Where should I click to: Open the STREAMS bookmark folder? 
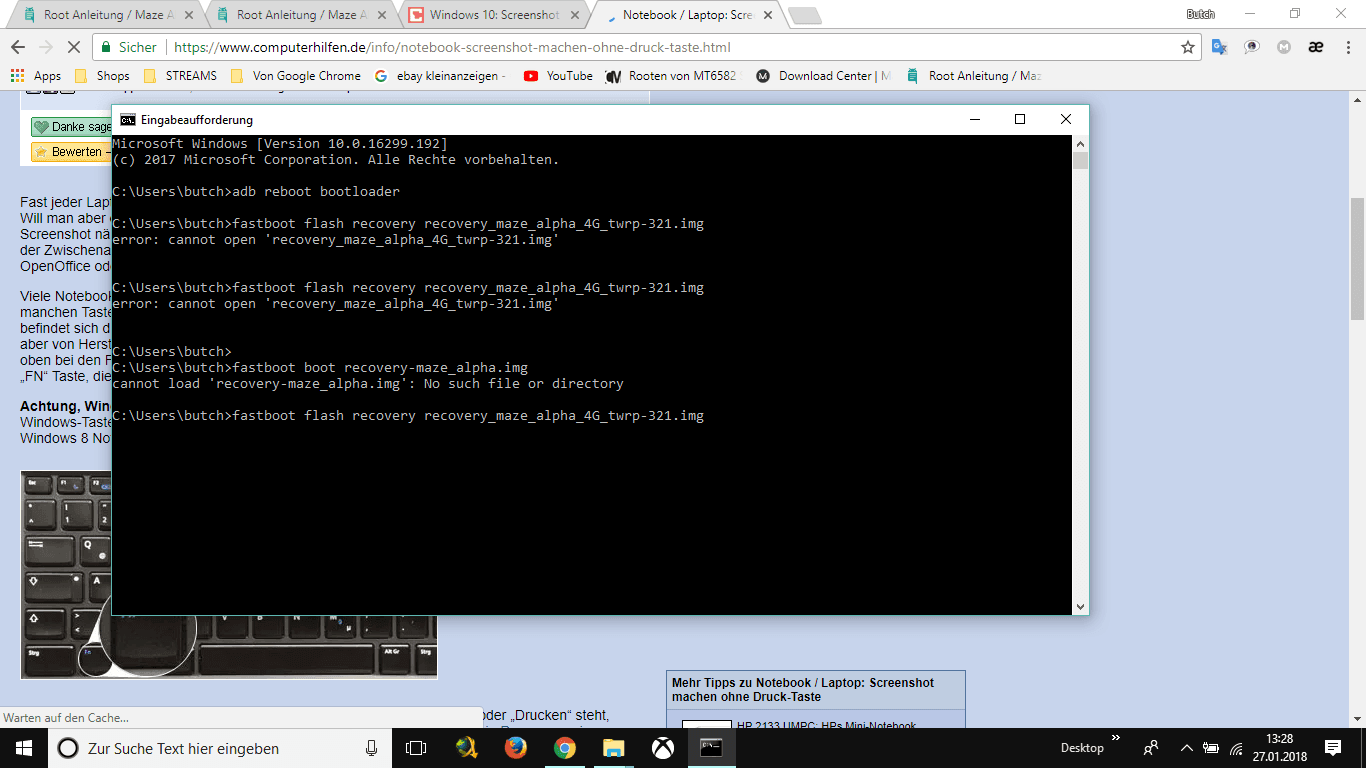180,76
